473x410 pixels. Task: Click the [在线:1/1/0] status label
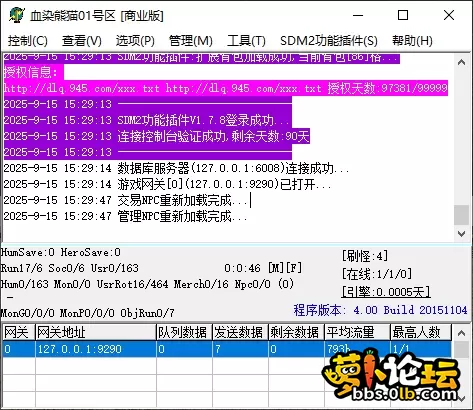click(377, 274)
